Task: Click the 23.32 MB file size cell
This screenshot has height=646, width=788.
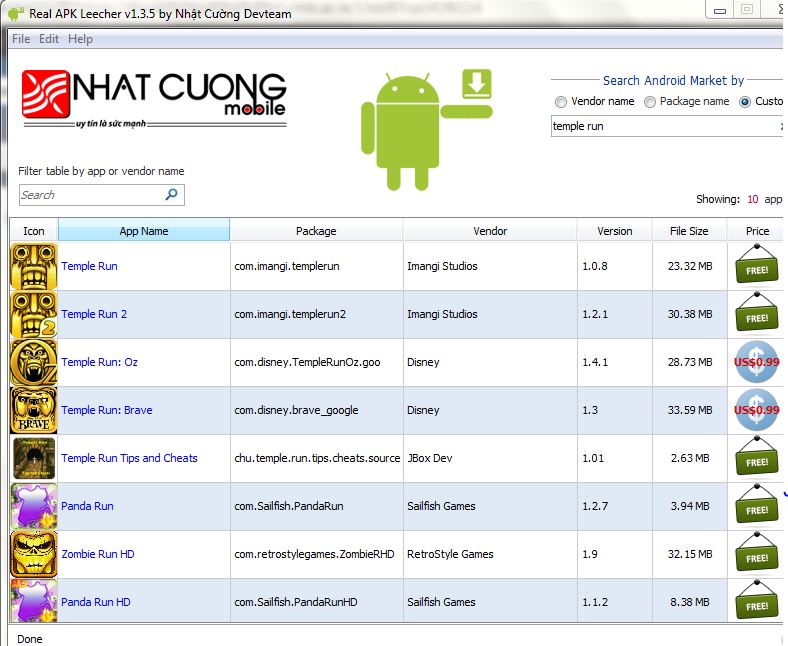Action: (x=690, y=266)
